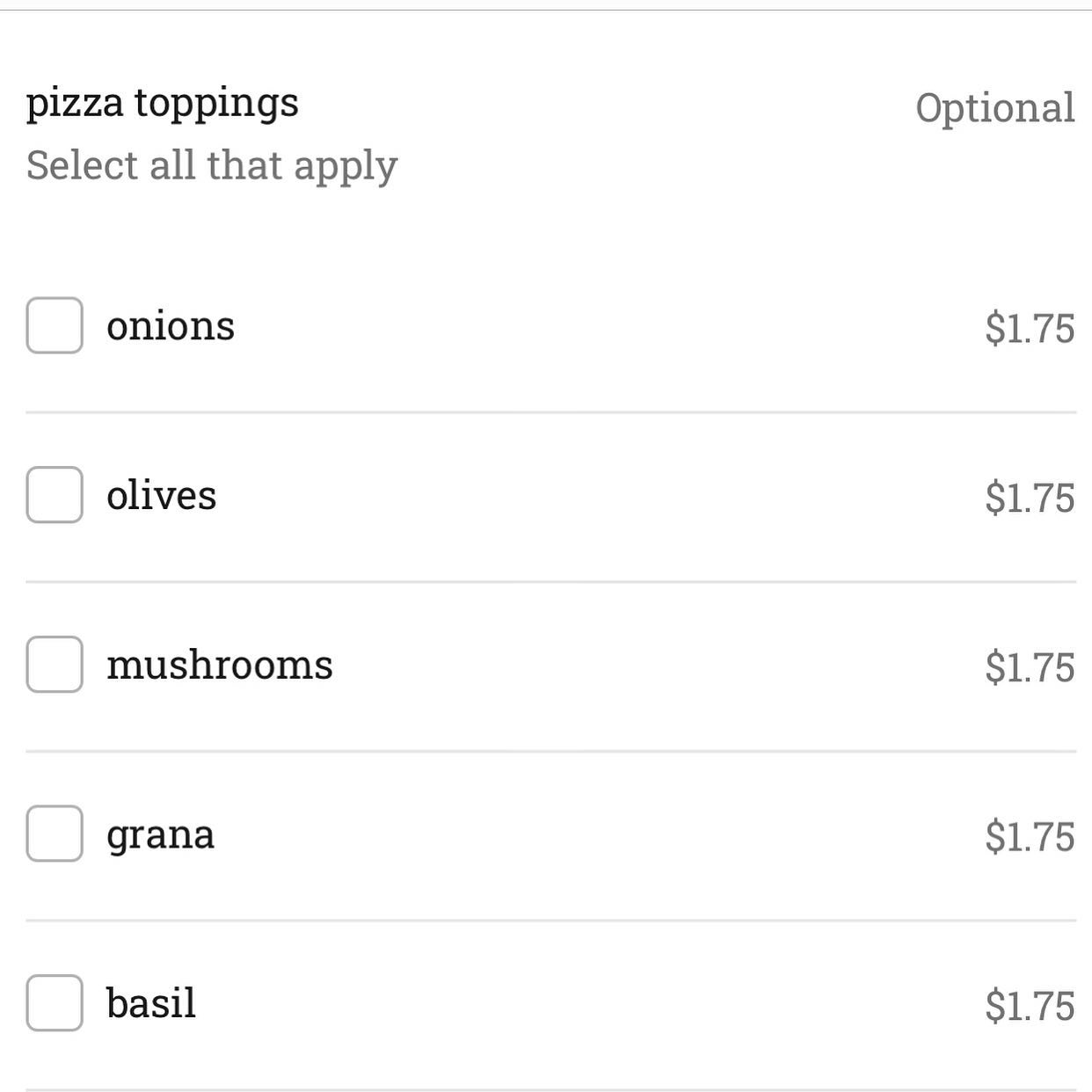Viewport: 1092px width, 1092px height.
Task: Tick the olives checkbox
Action: 55,495
